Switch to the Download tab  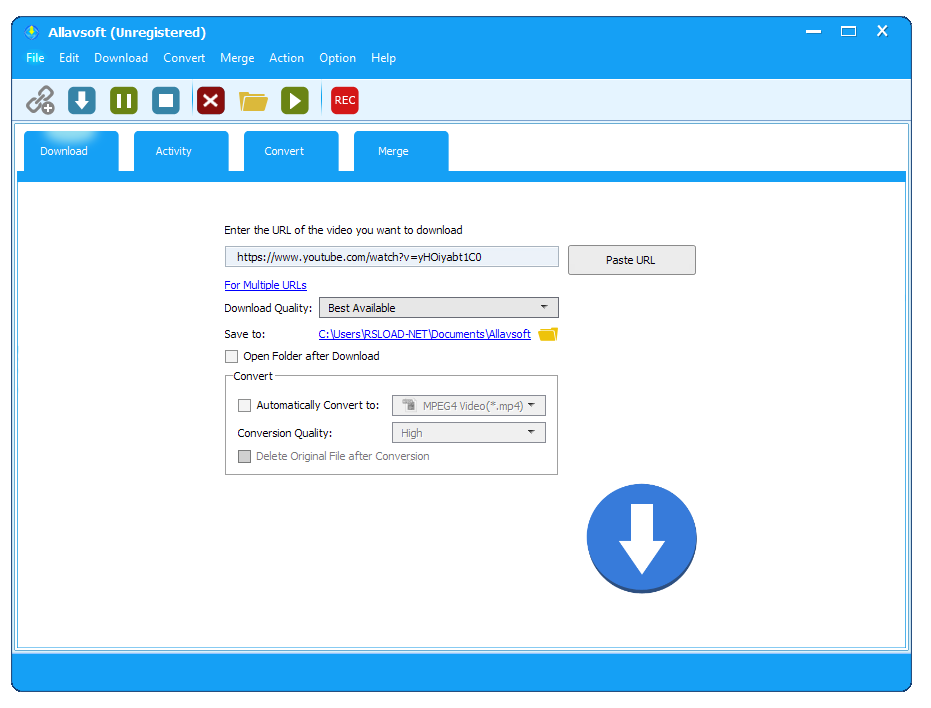click(71, 151)
